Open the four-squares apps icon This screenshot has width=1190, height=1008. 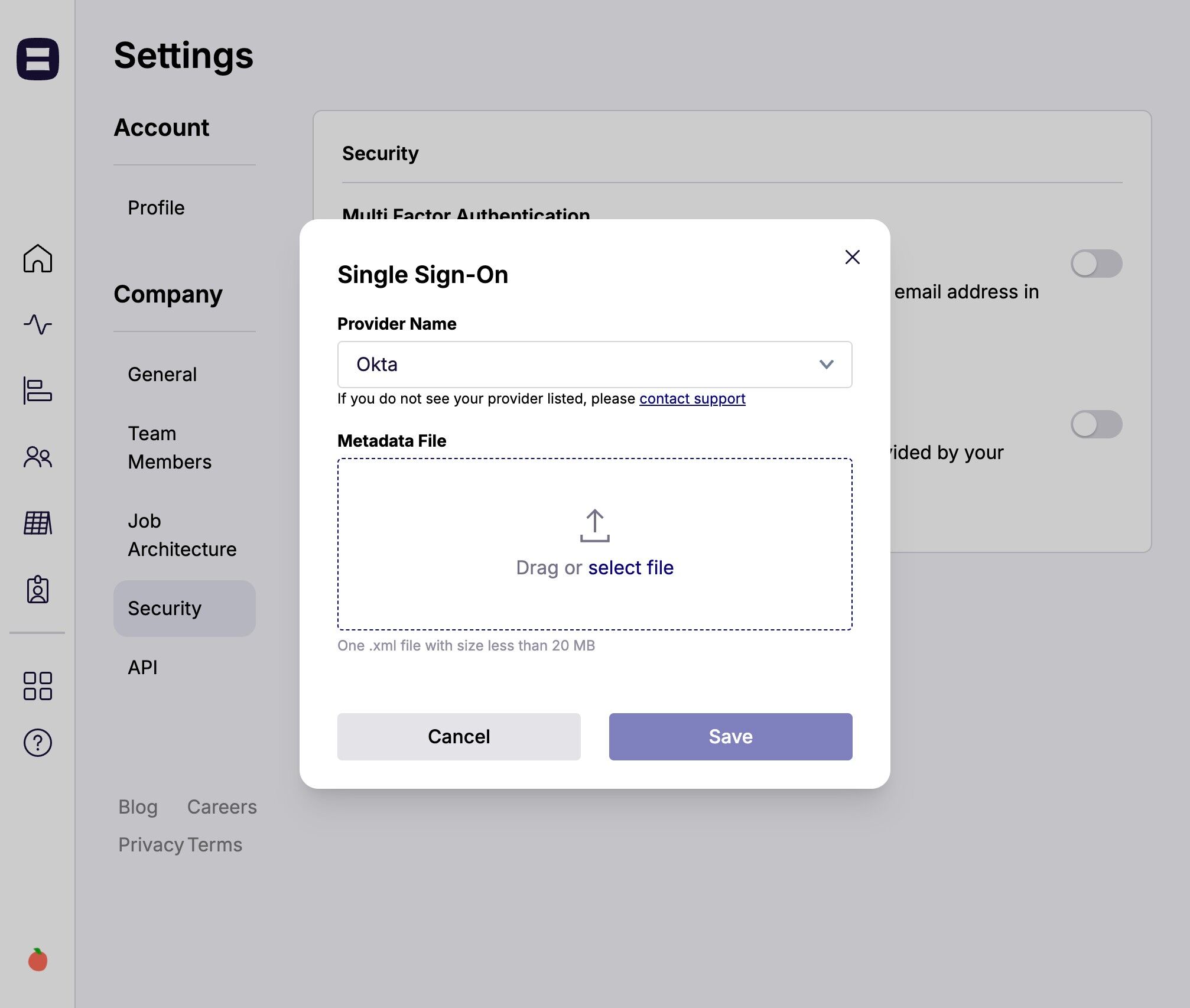pos(38,686)
